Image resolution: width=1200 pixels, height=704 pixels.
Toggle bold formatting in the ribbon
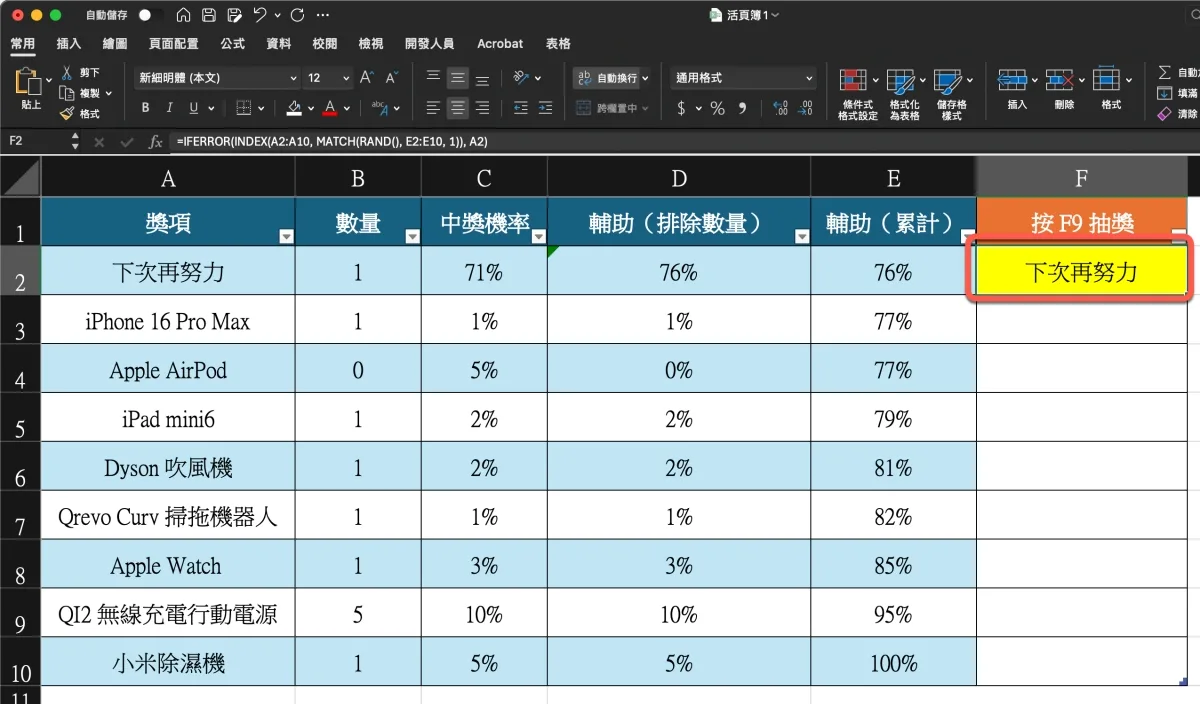coord(146,108)
